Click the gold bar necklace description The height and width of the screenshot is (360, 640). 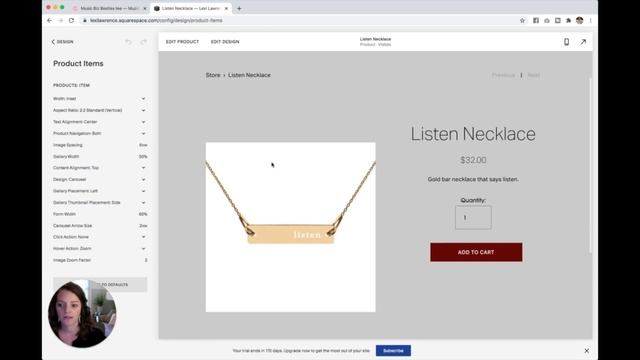[x=473, y=179]
